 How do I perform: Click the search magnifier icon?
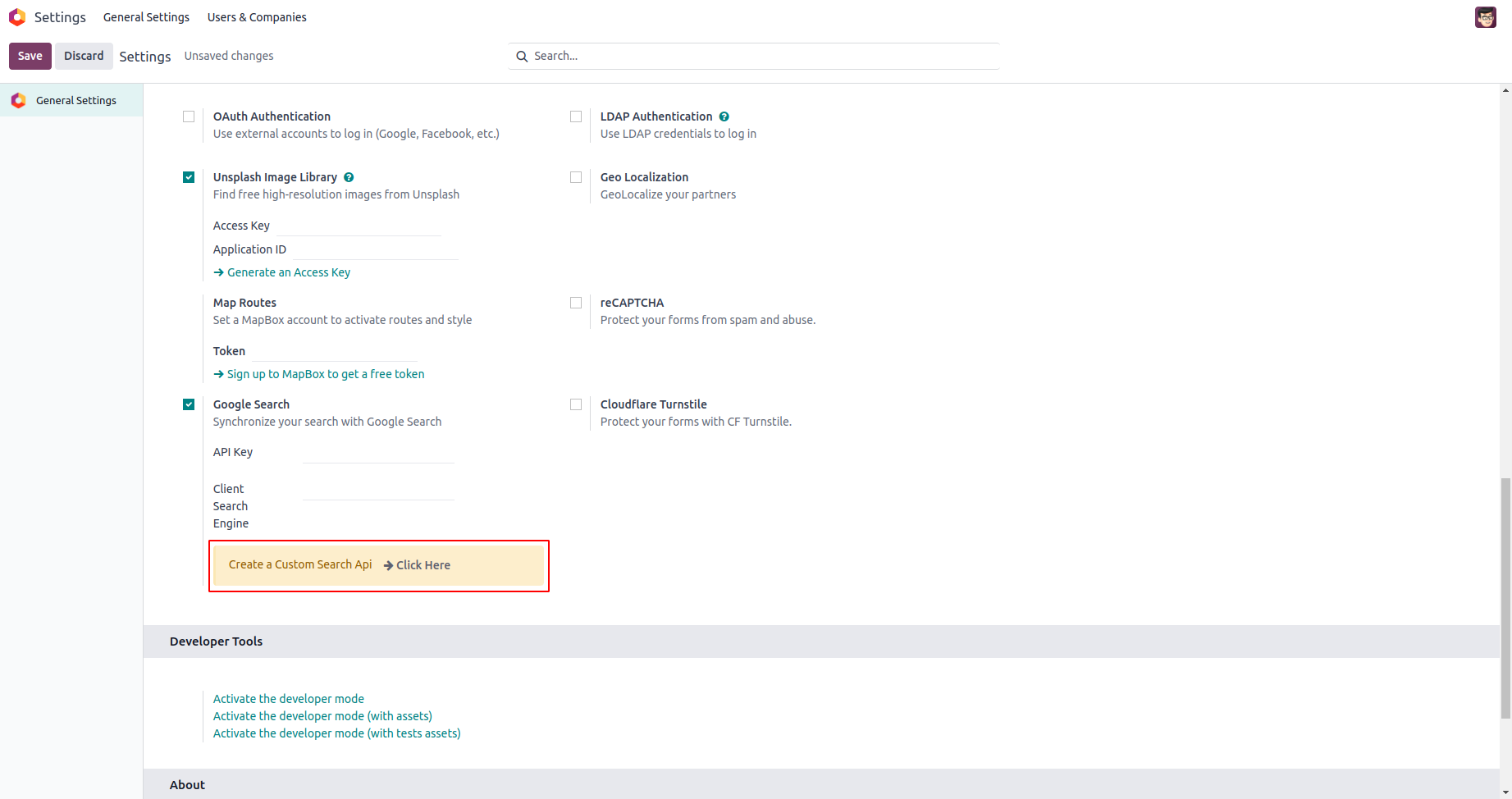pyautogui.click(x=522, y=57)
